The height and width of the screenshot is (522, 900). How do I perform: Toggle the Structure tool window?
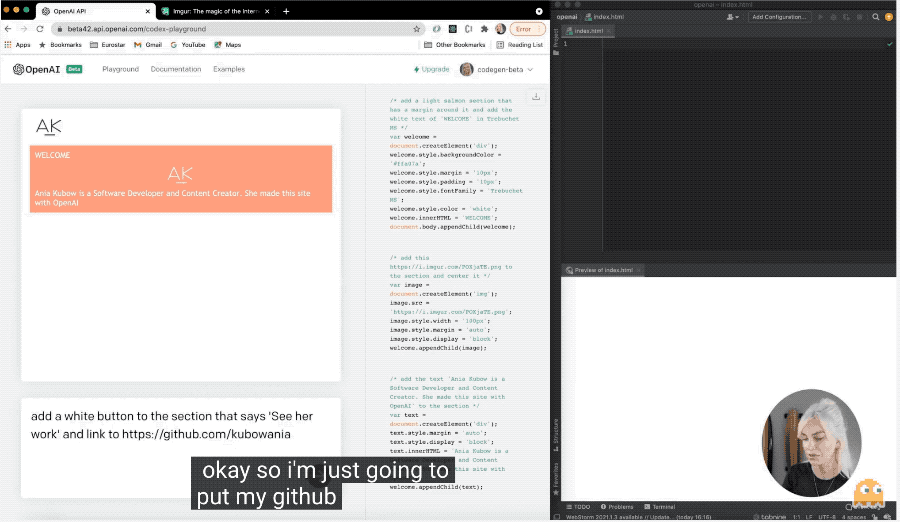point(556,432)
